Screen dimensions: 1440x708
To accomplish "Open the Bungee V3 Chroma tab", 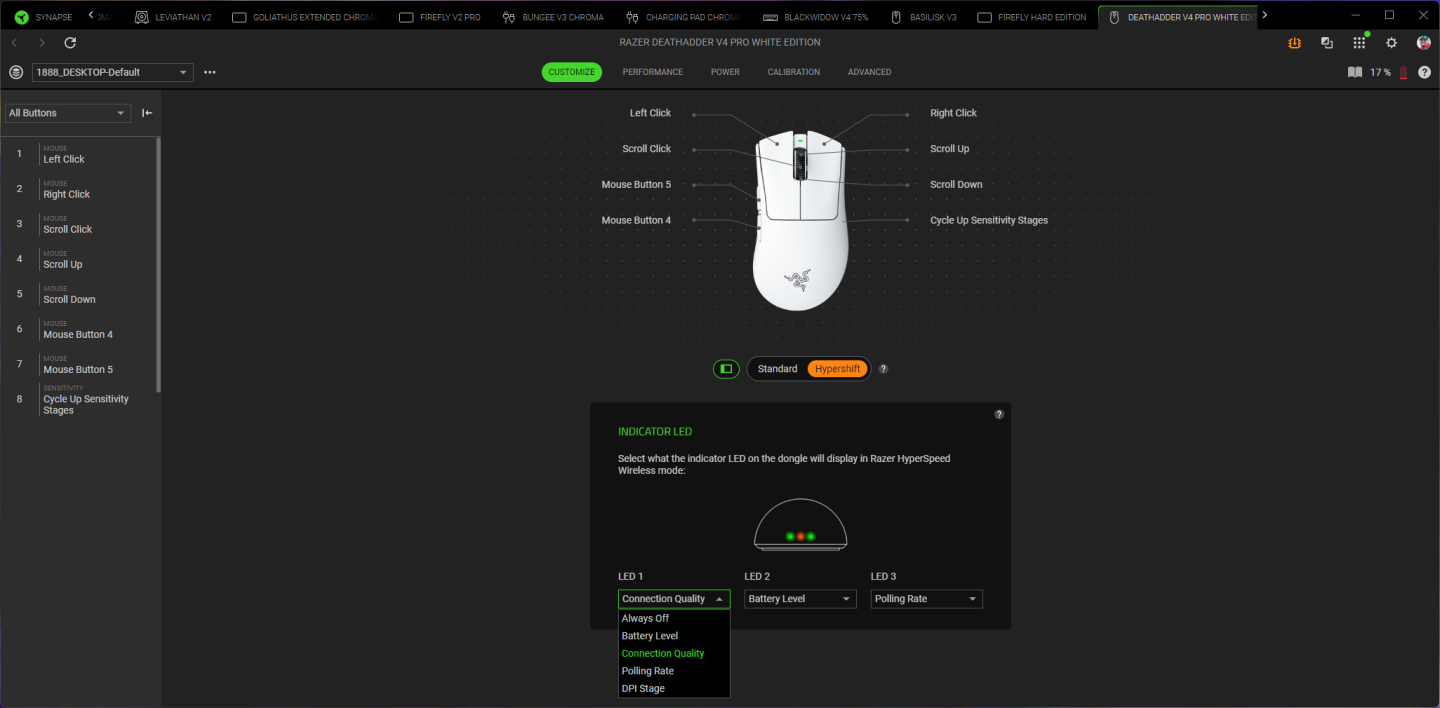I will coord(553,17).
